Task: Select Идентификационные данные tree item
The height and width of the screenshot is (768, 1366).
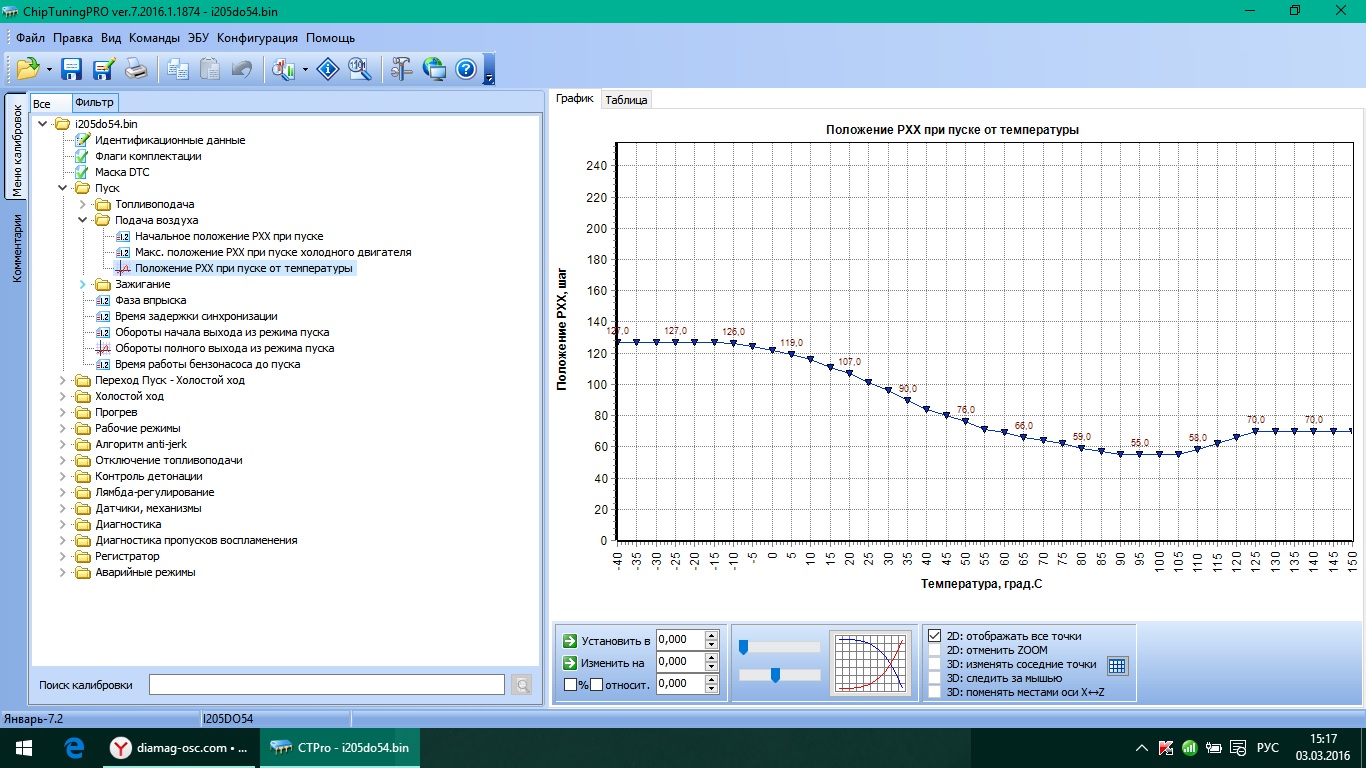Action: [x=170, y=140]
